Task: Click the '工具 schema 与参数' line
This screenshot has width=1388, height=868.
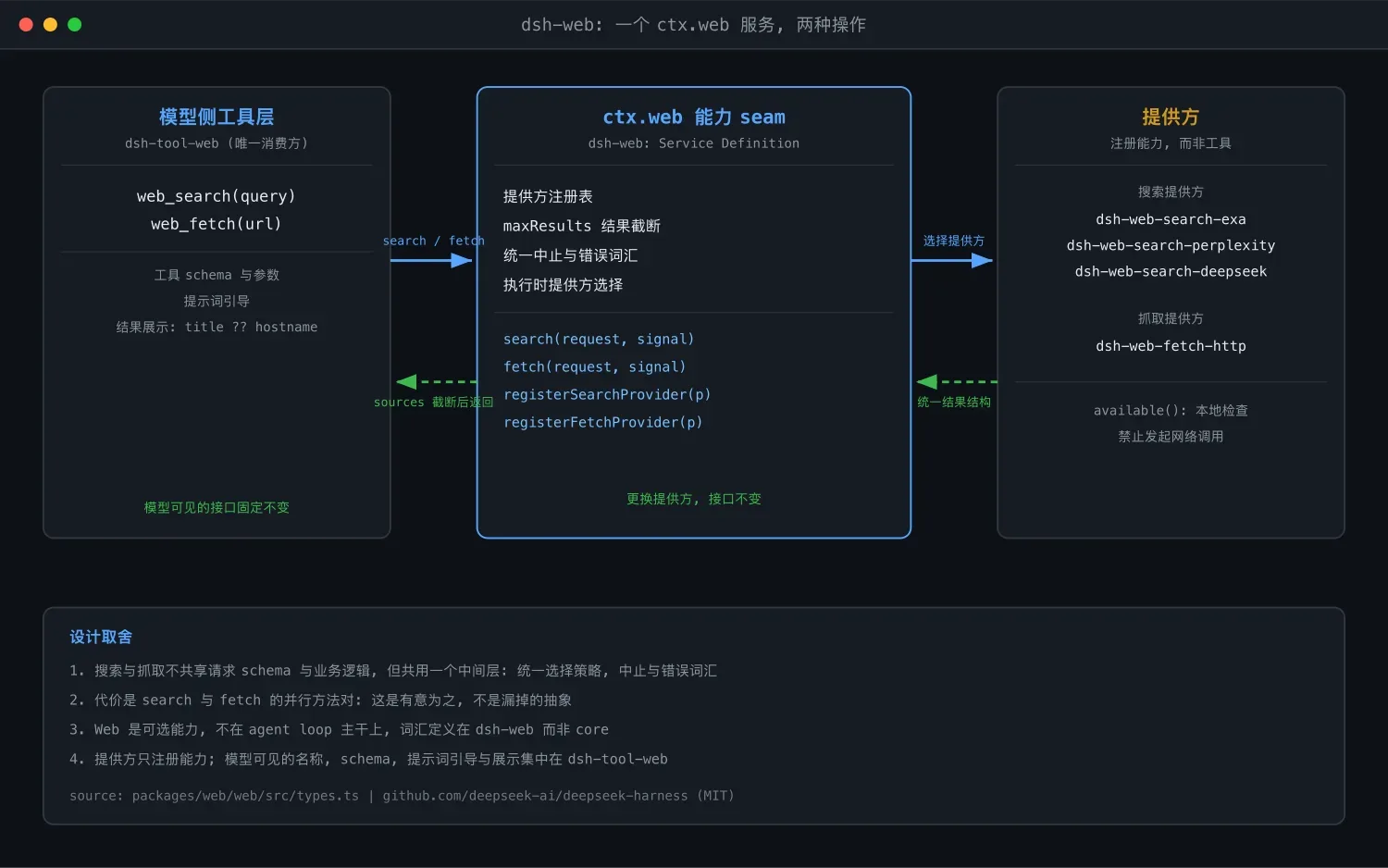Action: (x=217, y=275)
